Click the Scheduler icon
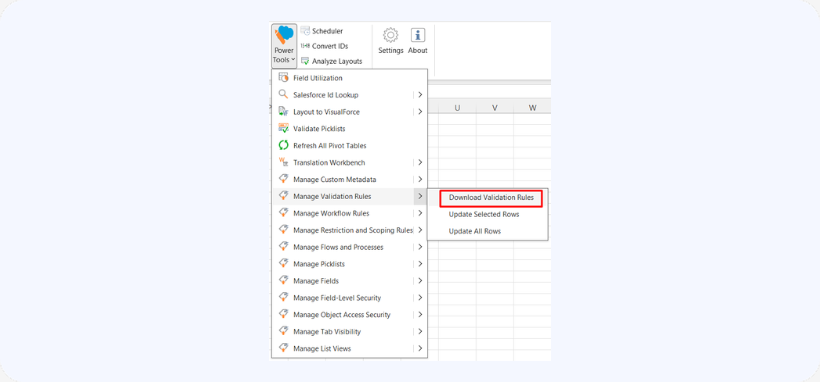820x382 pixels. coord(305,31)
